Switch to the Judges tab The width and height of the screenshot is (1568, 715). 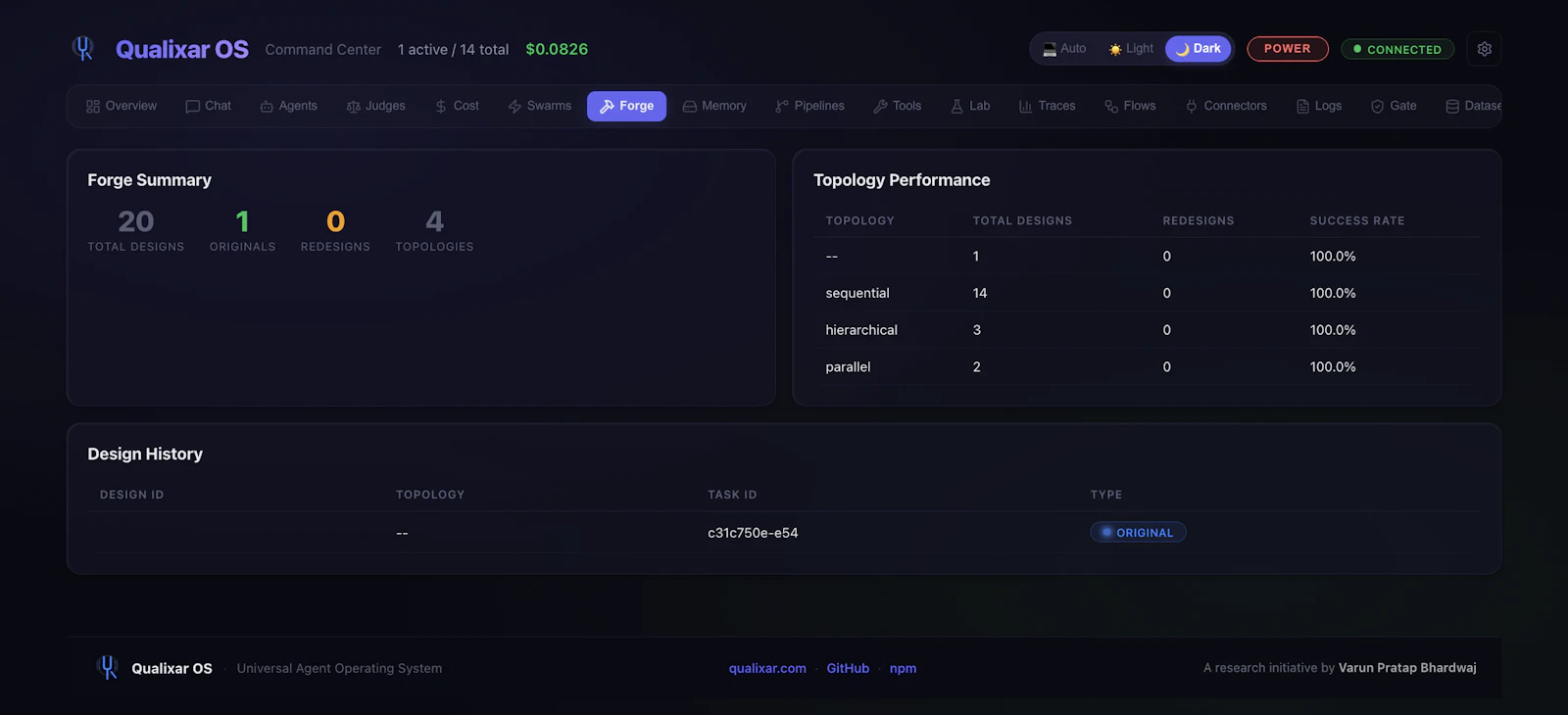pos(376,106)
